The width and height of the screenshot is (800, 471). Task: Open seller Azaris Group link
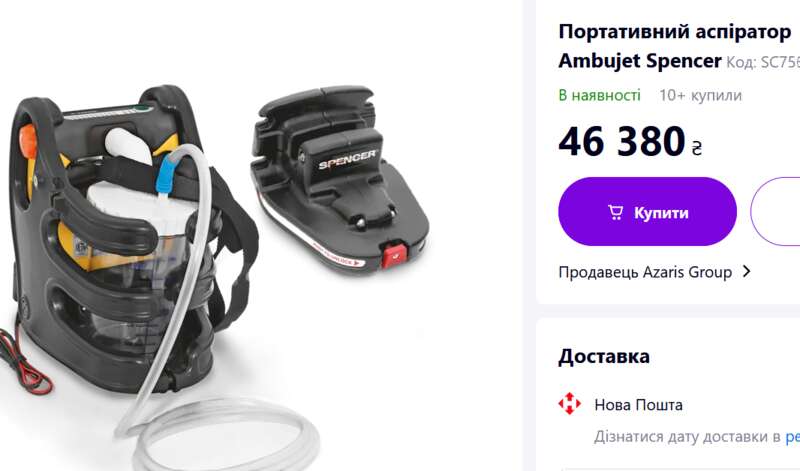[x=645, y=272]
